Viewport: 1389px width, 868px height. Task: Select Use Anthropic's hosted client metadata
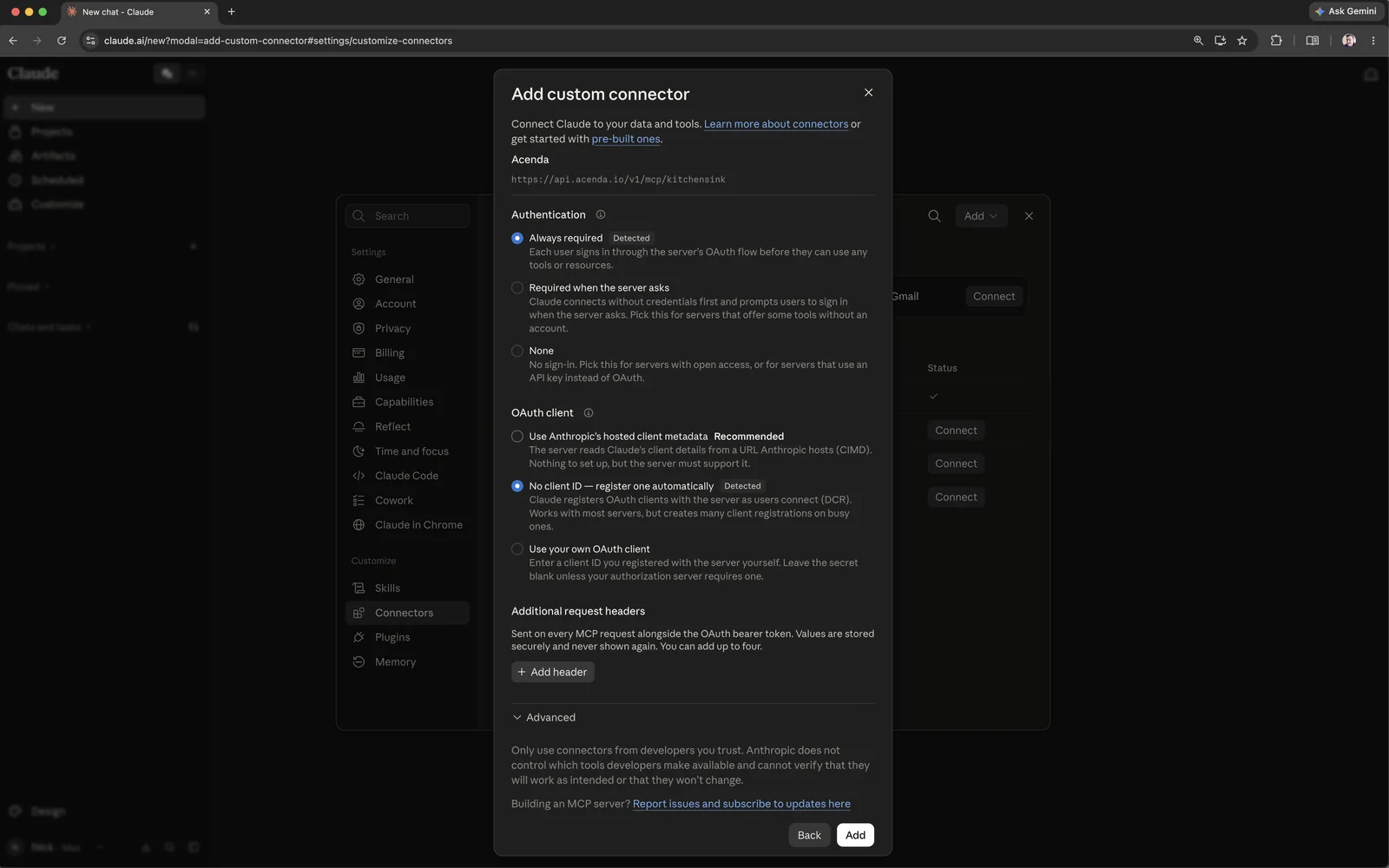[517, 437]
